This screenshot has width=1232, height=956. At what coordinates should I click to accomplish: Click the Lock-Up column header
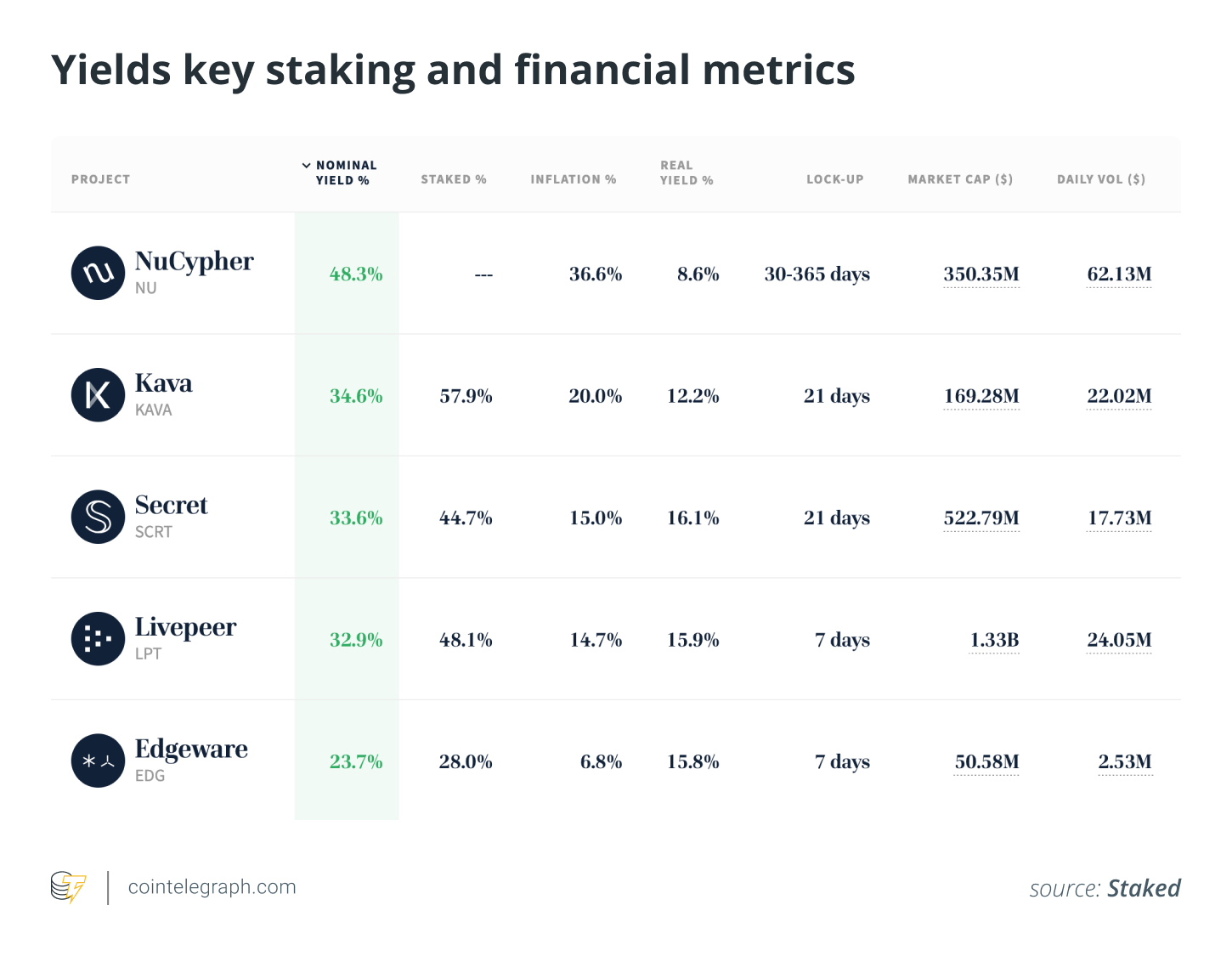(834, 179)
